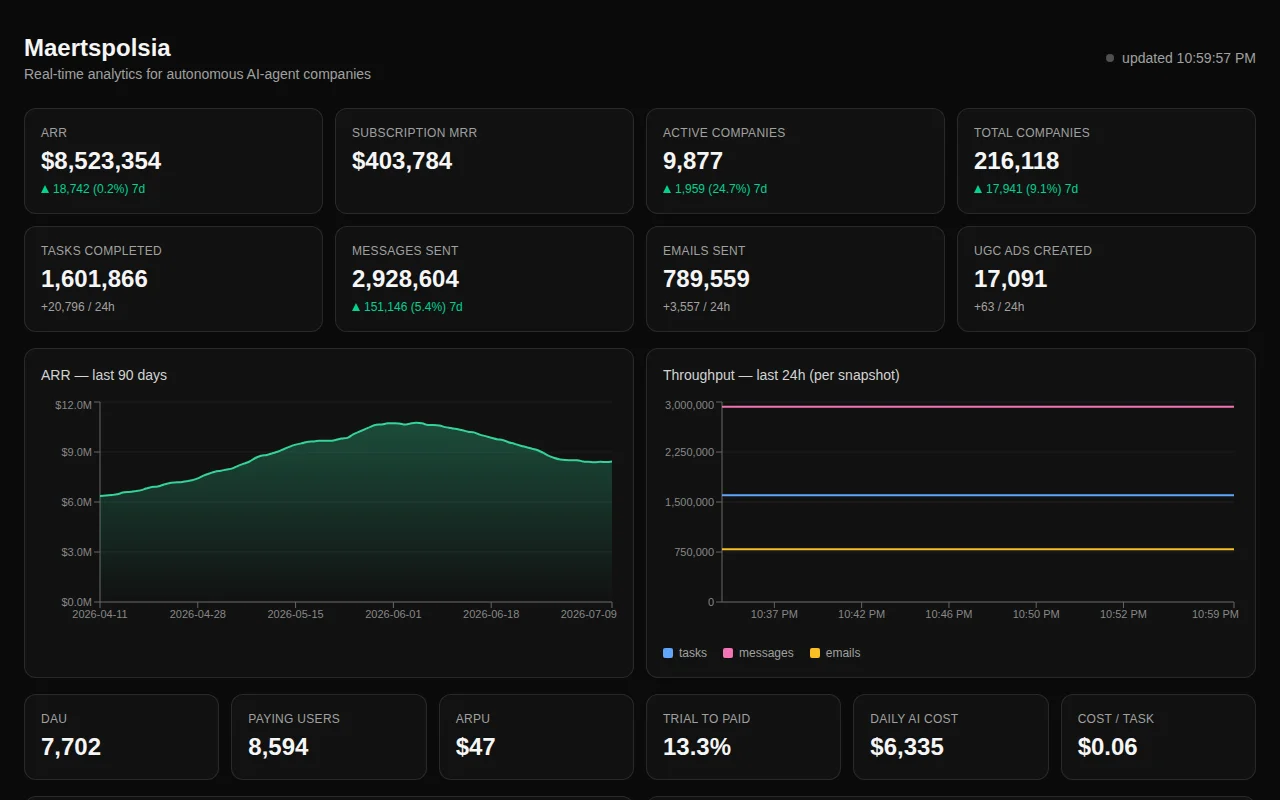Click the dashboard subtitle about AI-agent companies
This screenshot has height=800, width=1280.
pos(197,74)
